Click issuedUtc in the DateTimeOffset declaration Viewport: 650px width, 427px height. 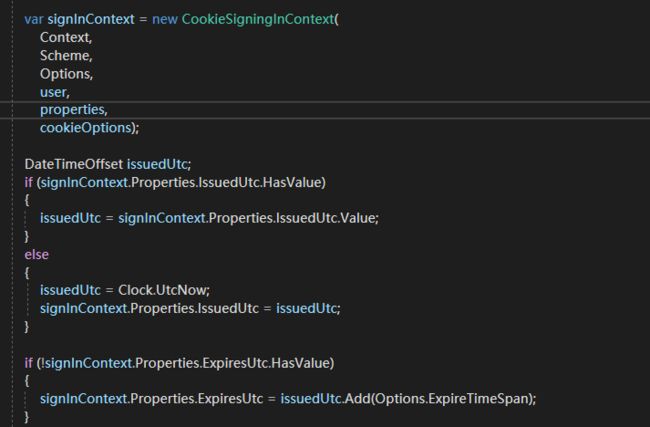tap(157, 164)
